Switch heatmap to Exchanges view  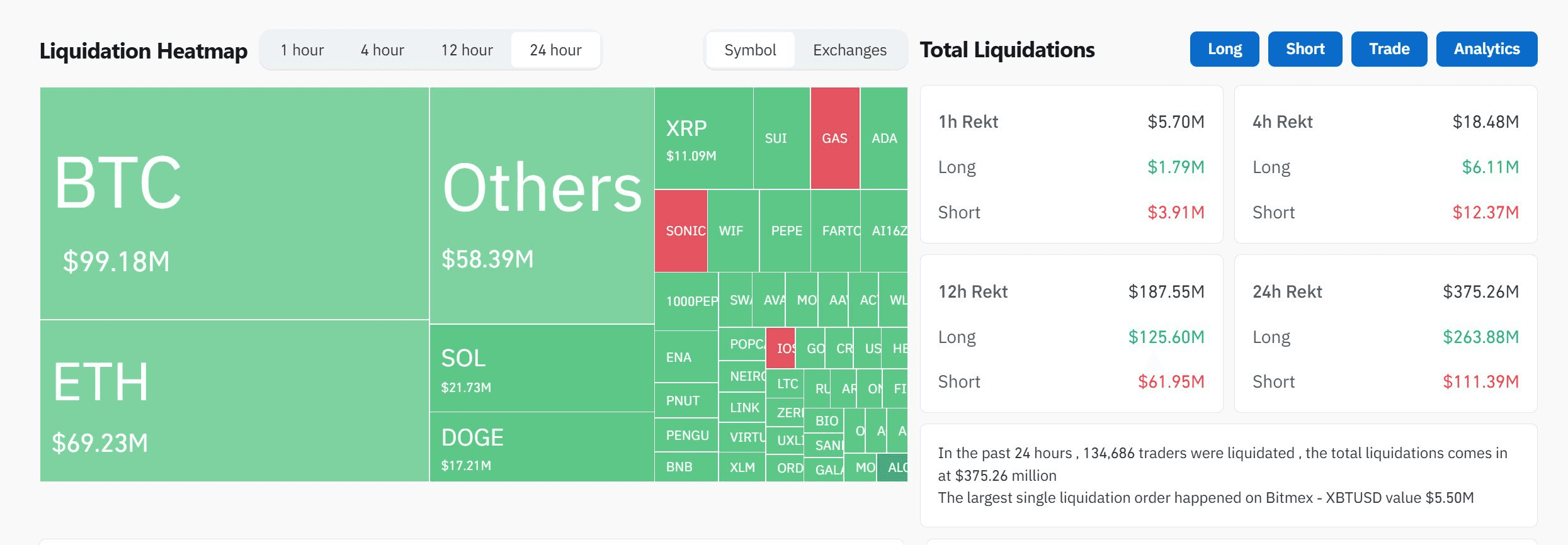click(x=849, y=50)
